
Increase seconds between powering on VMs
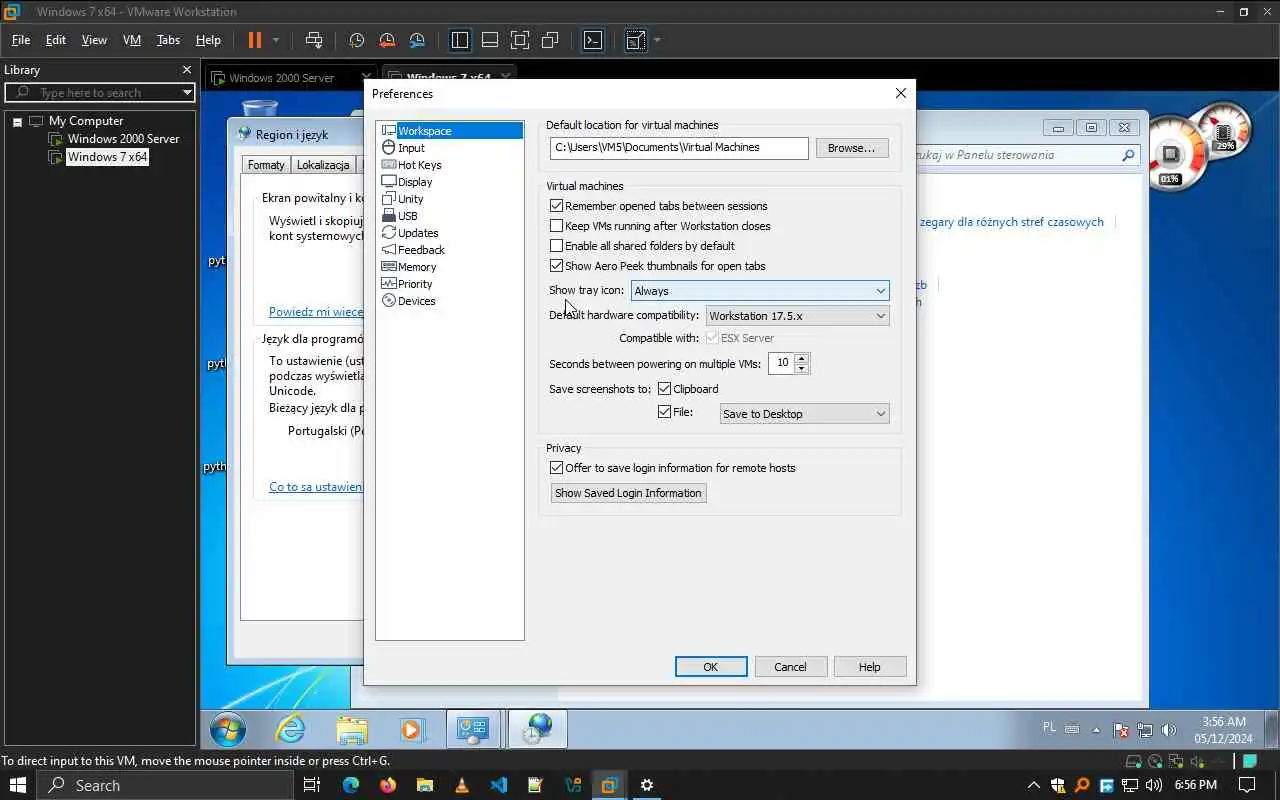click(801, 358)
